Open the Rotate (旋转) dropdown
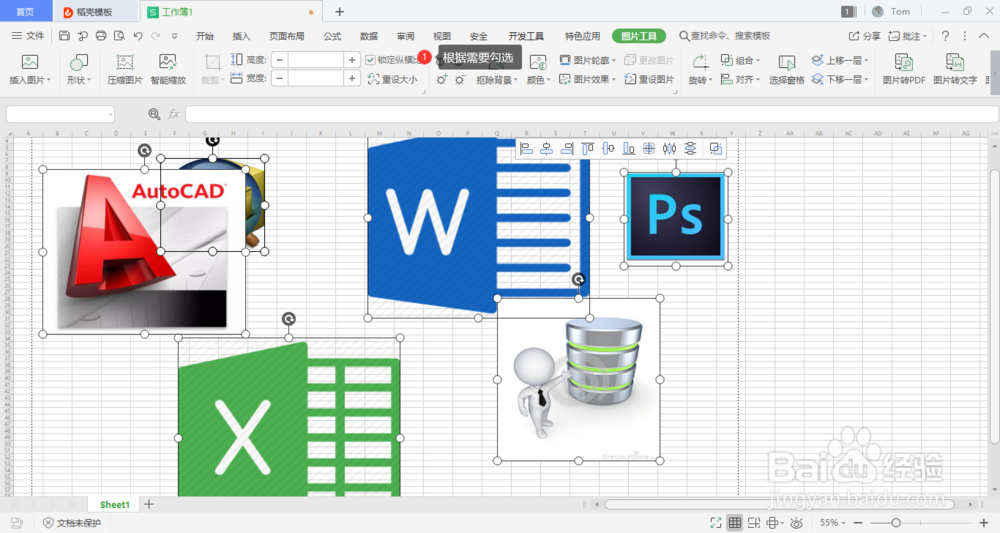The image size is (1000, 533). point(700,69)
